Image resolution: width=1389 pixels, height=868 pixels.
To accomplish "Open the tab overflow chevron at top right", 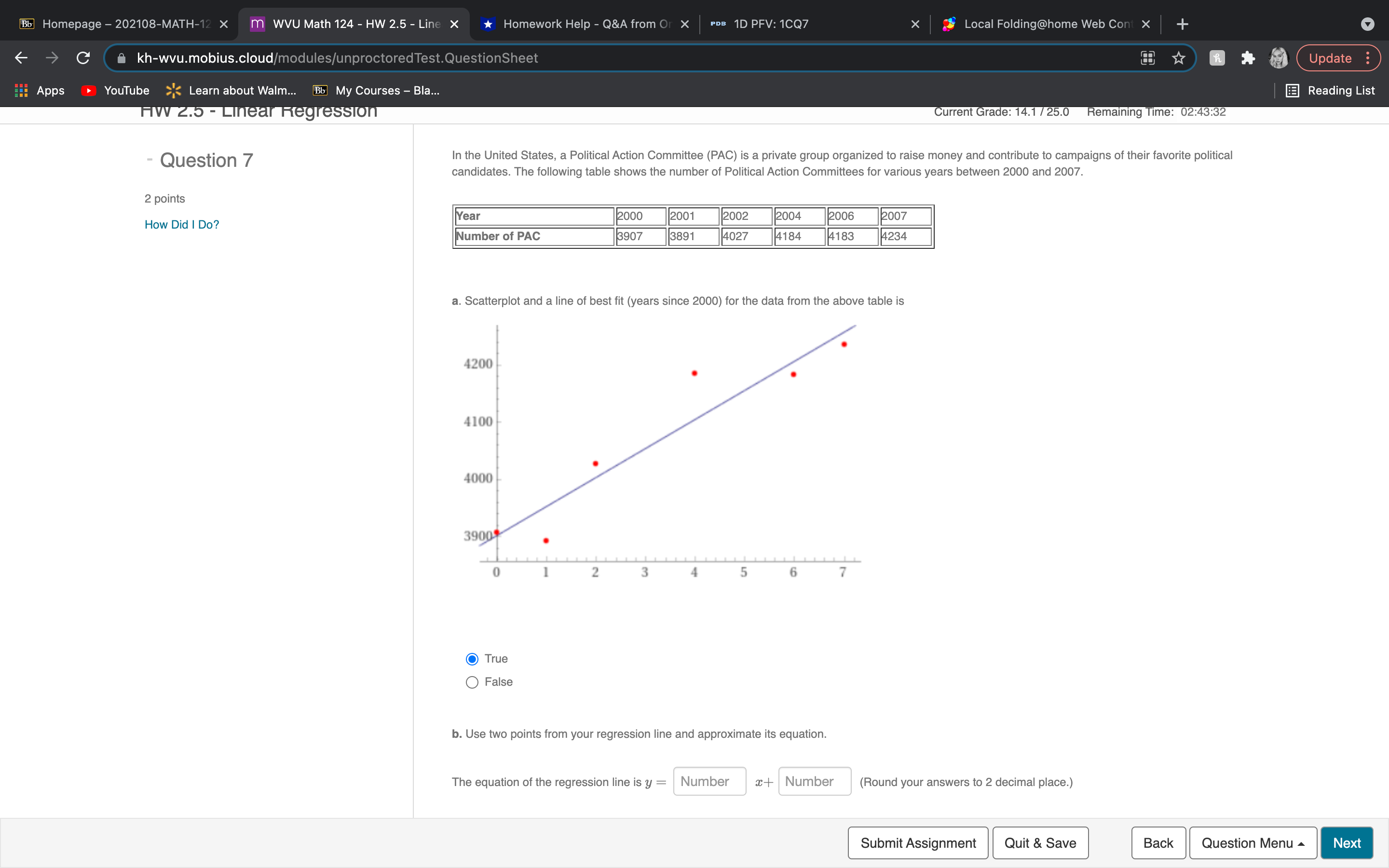I will (1368, 24).
